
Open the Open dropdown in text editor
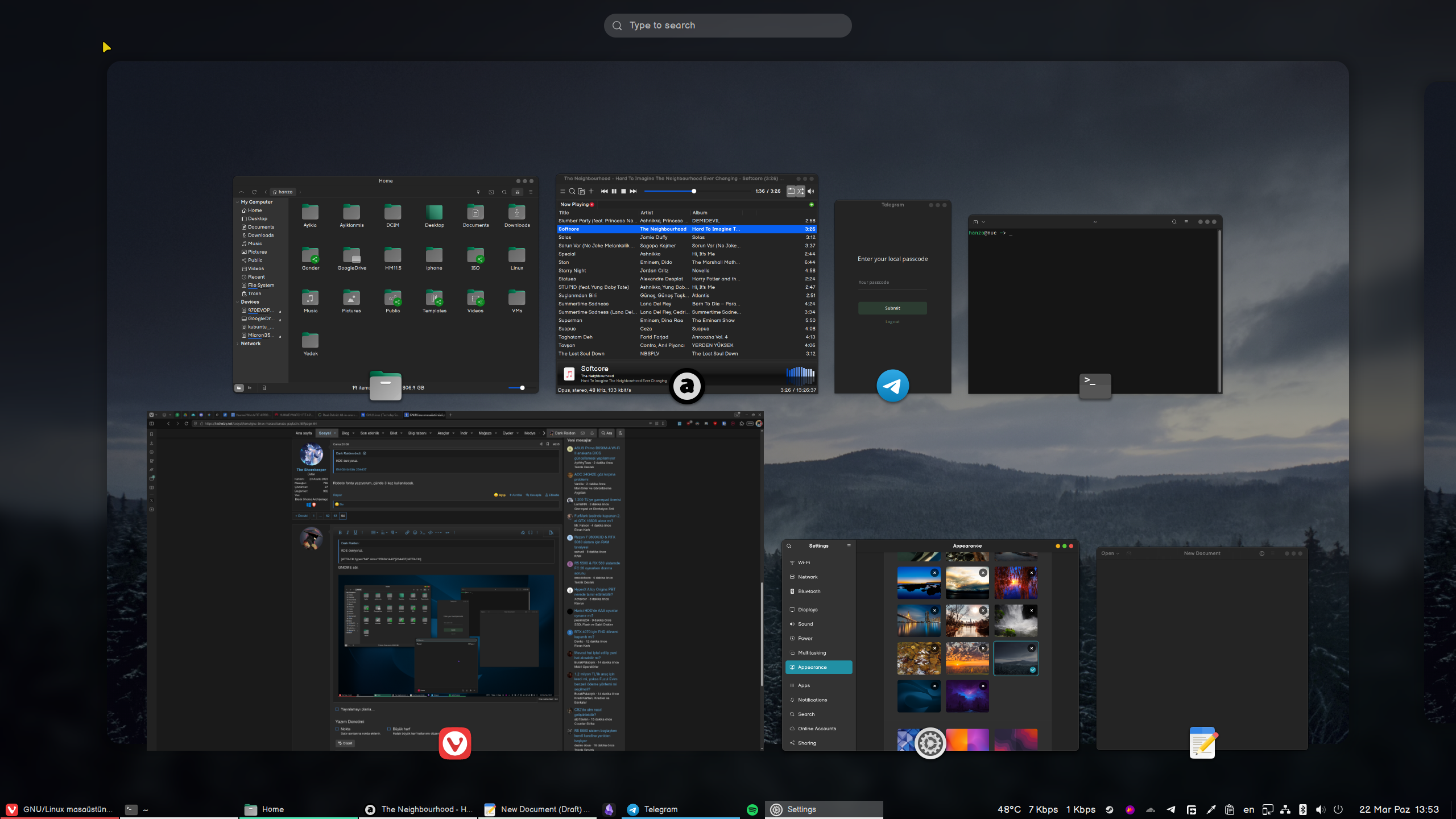tap(1110, 553)
